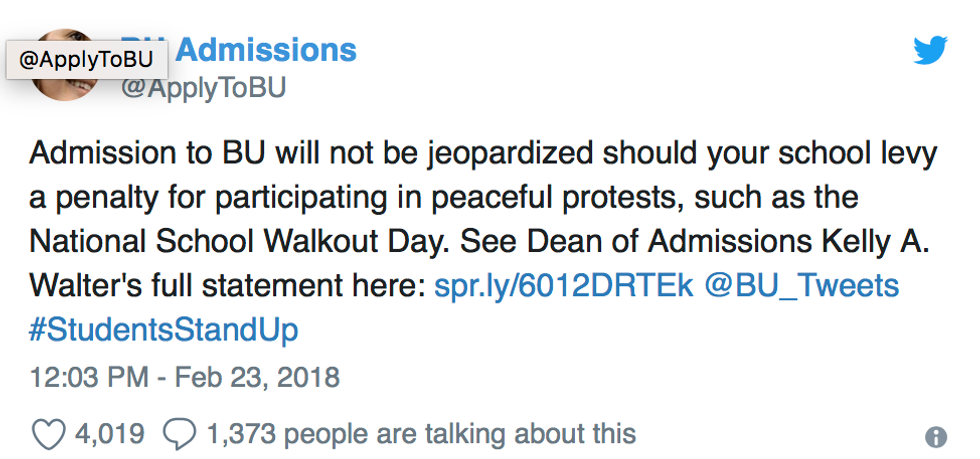
Task: Click the Twitter bird logo
Action: pyautogui.click(x=929, y=51)
